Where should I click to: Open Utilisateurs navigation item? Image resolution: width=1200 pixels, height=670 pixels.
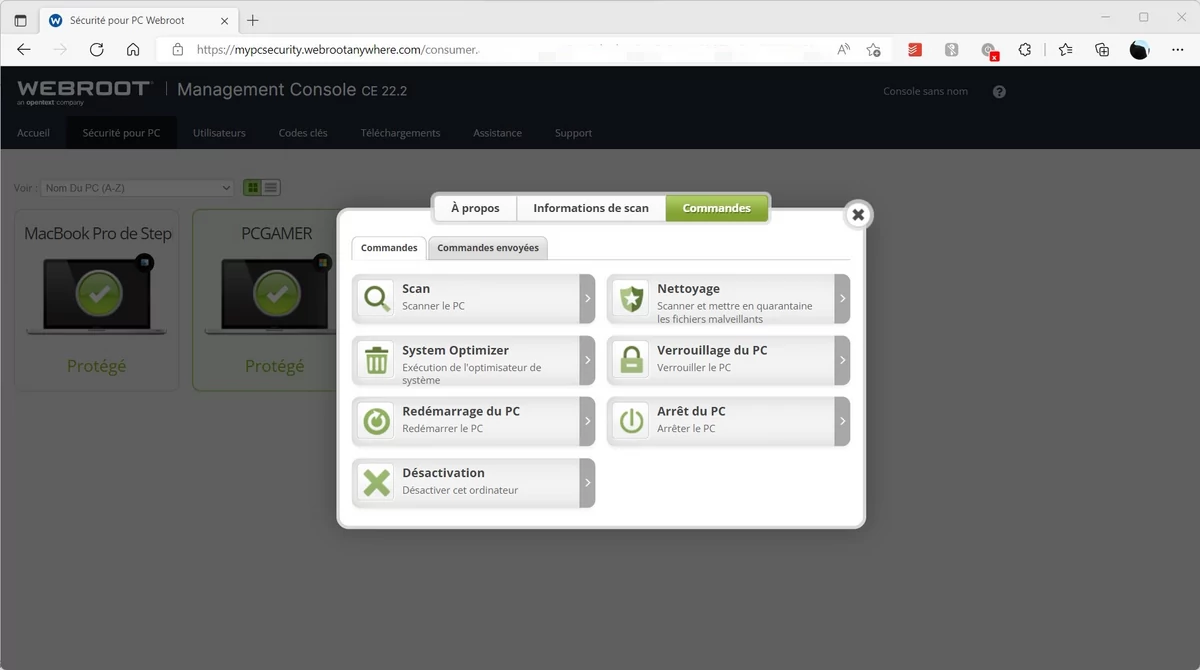coord(219,133)
